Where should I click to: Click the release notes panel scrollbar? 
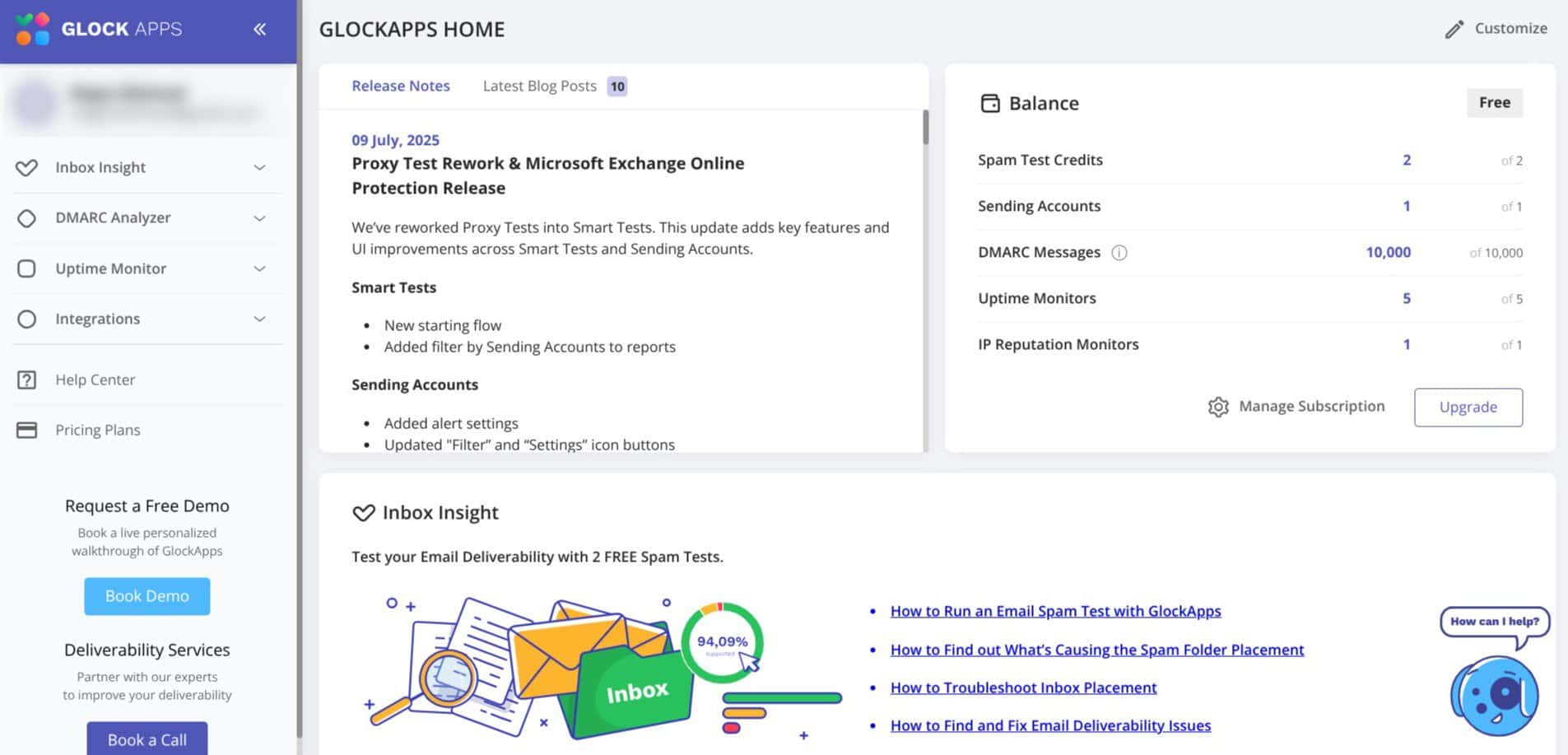tap(925, 128)
